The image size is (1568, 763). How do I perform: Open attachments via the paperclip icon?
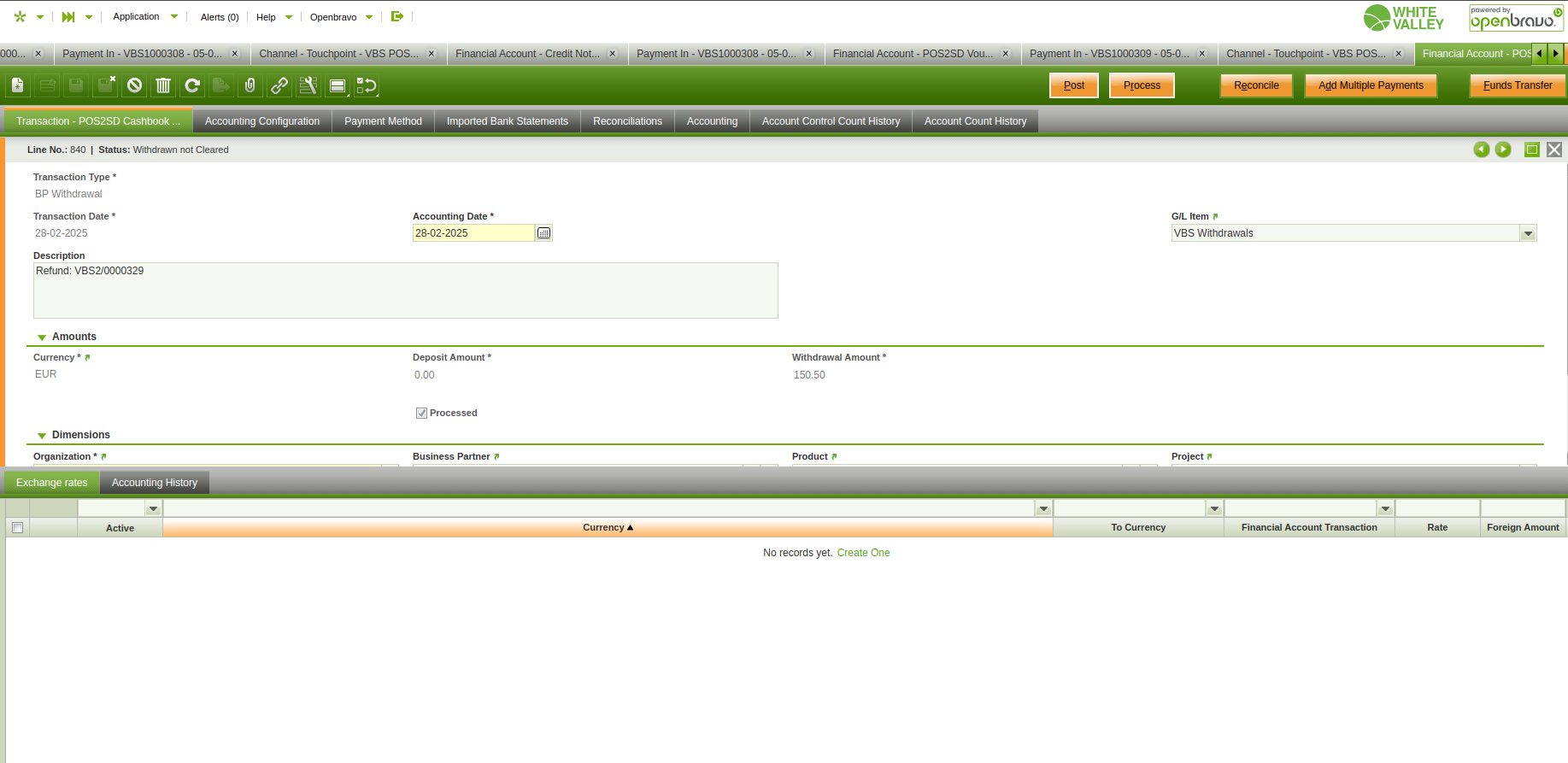point(250,85)
